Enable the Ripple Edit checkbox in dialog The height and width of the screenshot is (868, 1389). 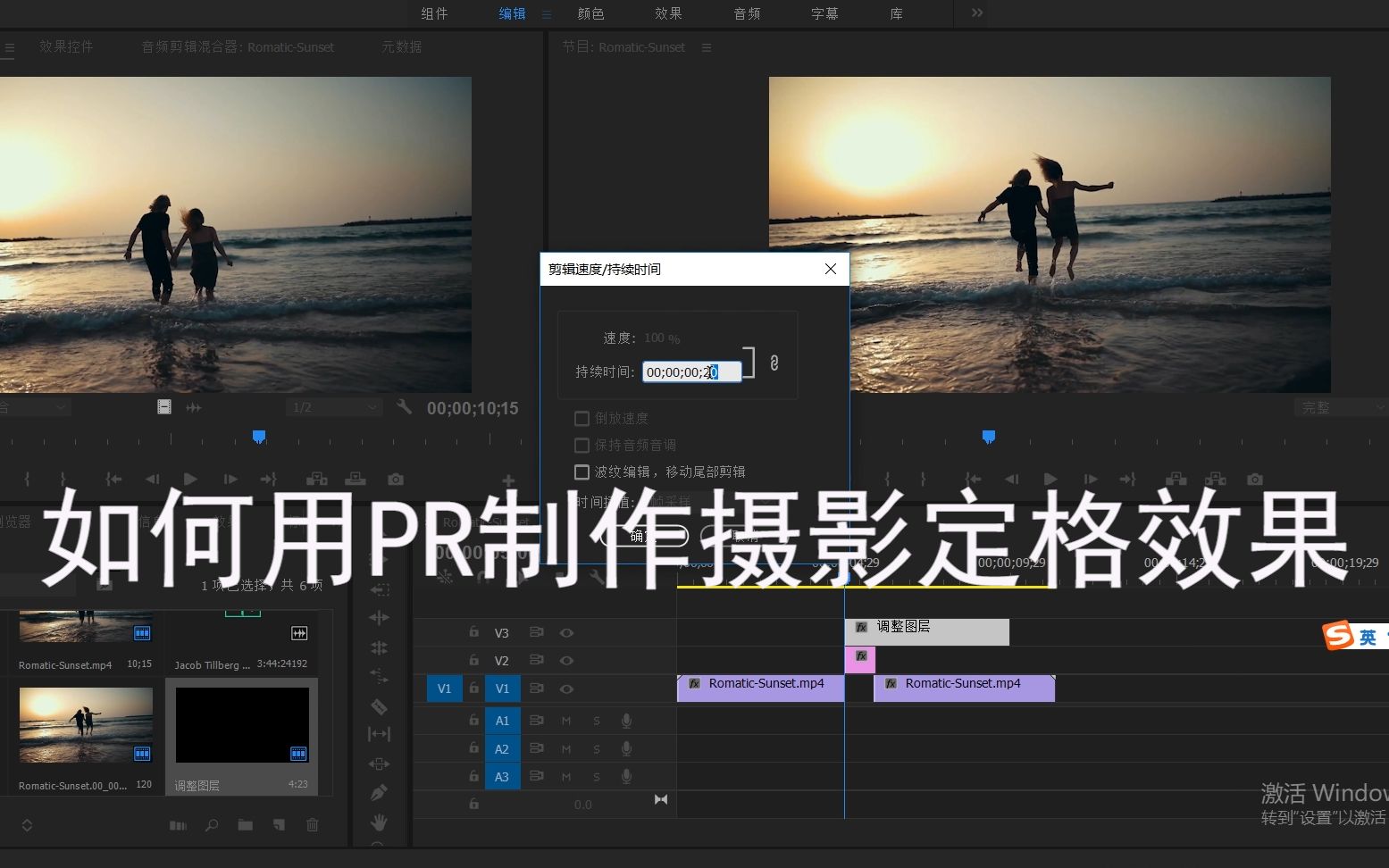coord(582,472)
